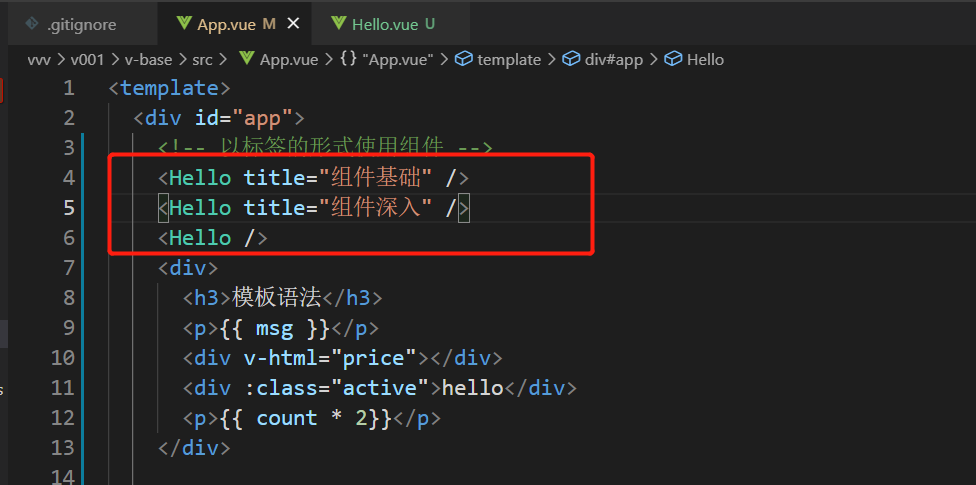Screen dimensions: 976x485
Task: Open the Hello breadcrumb symbol
Action: tap(705, 60)
